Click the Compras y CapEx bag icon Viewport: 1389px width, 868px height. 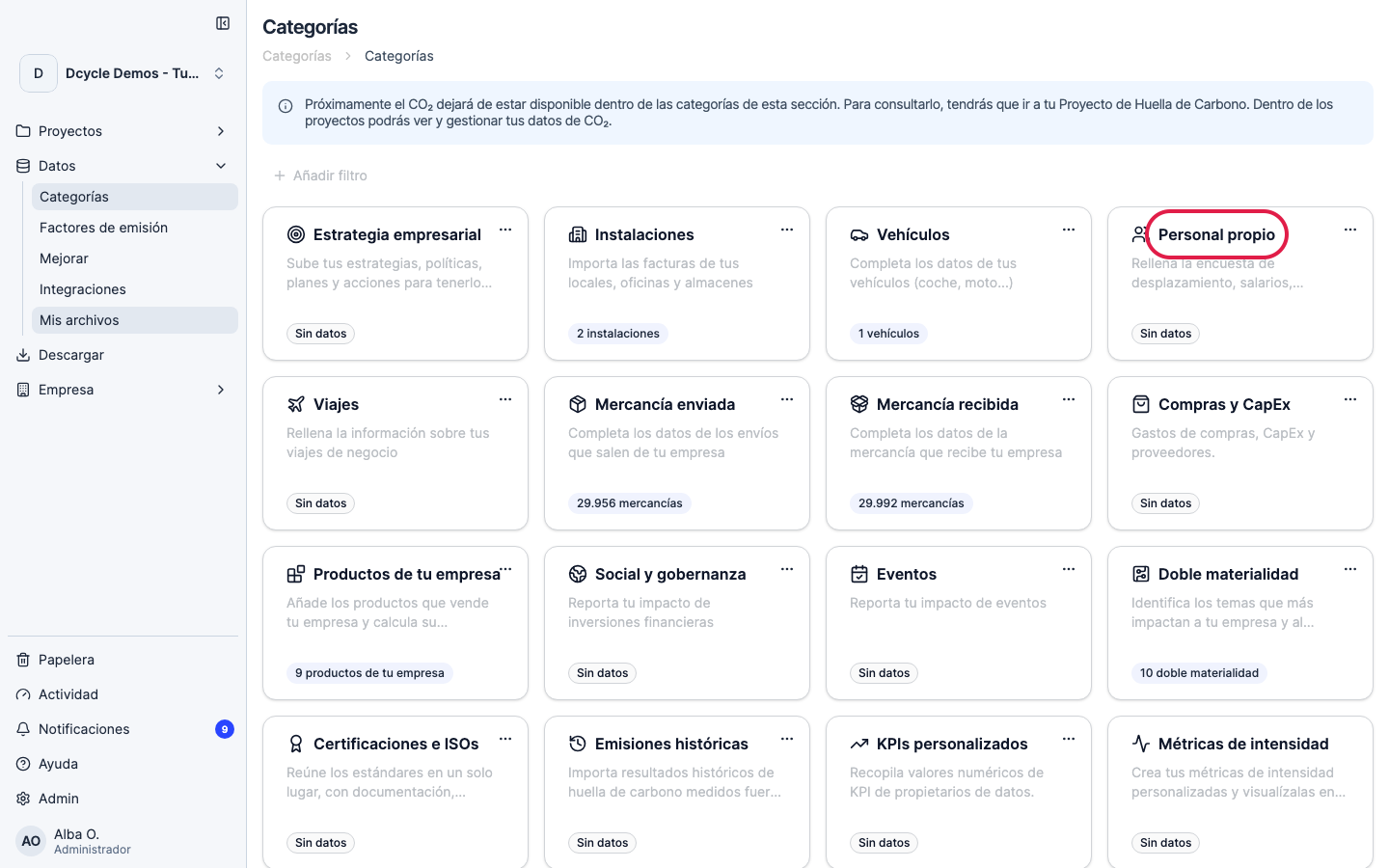pyautogui.click(x=1141, y=404)
